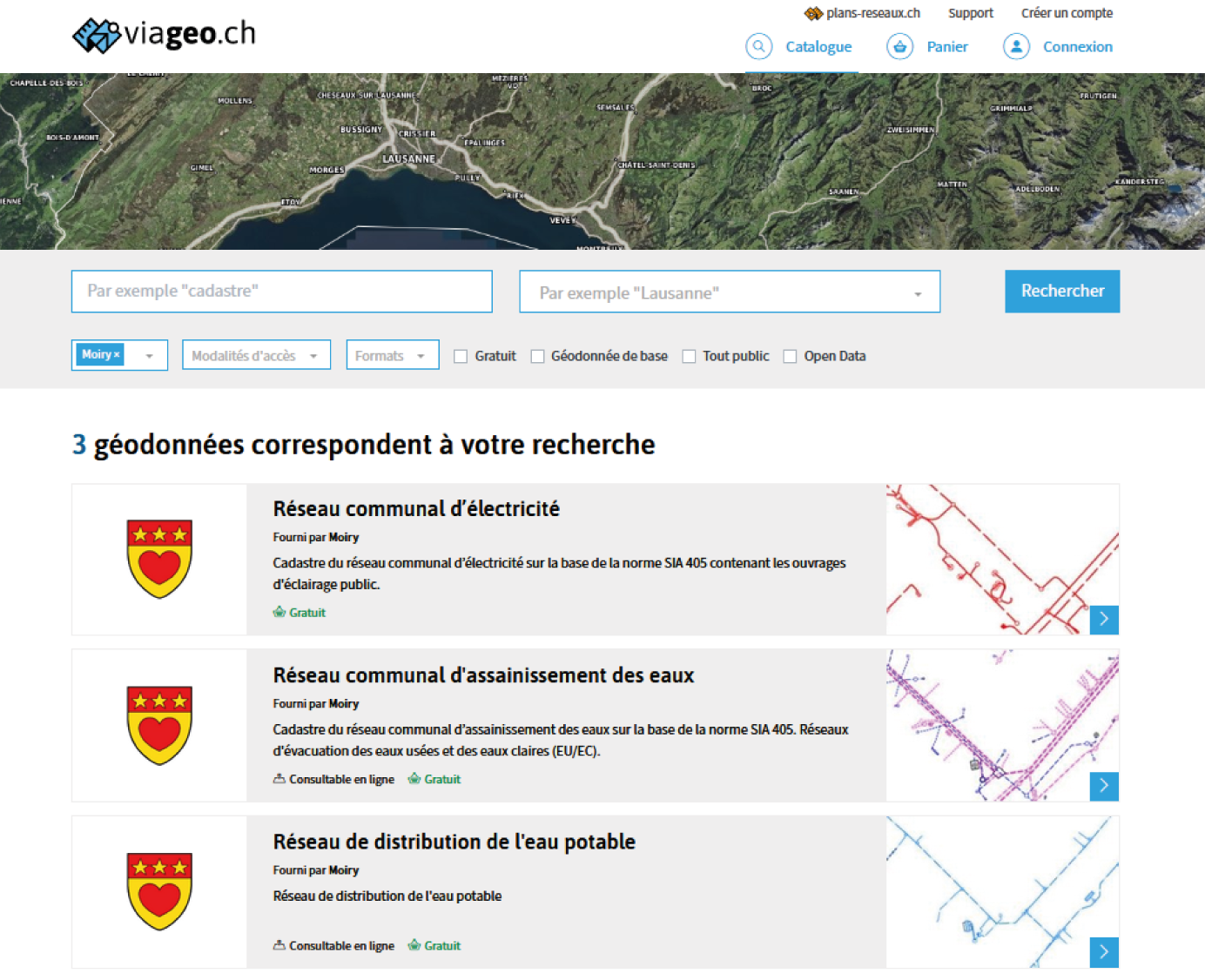Open electricity network result arrow
This screenshot has width=1205, height=980.
(1104, 619)
